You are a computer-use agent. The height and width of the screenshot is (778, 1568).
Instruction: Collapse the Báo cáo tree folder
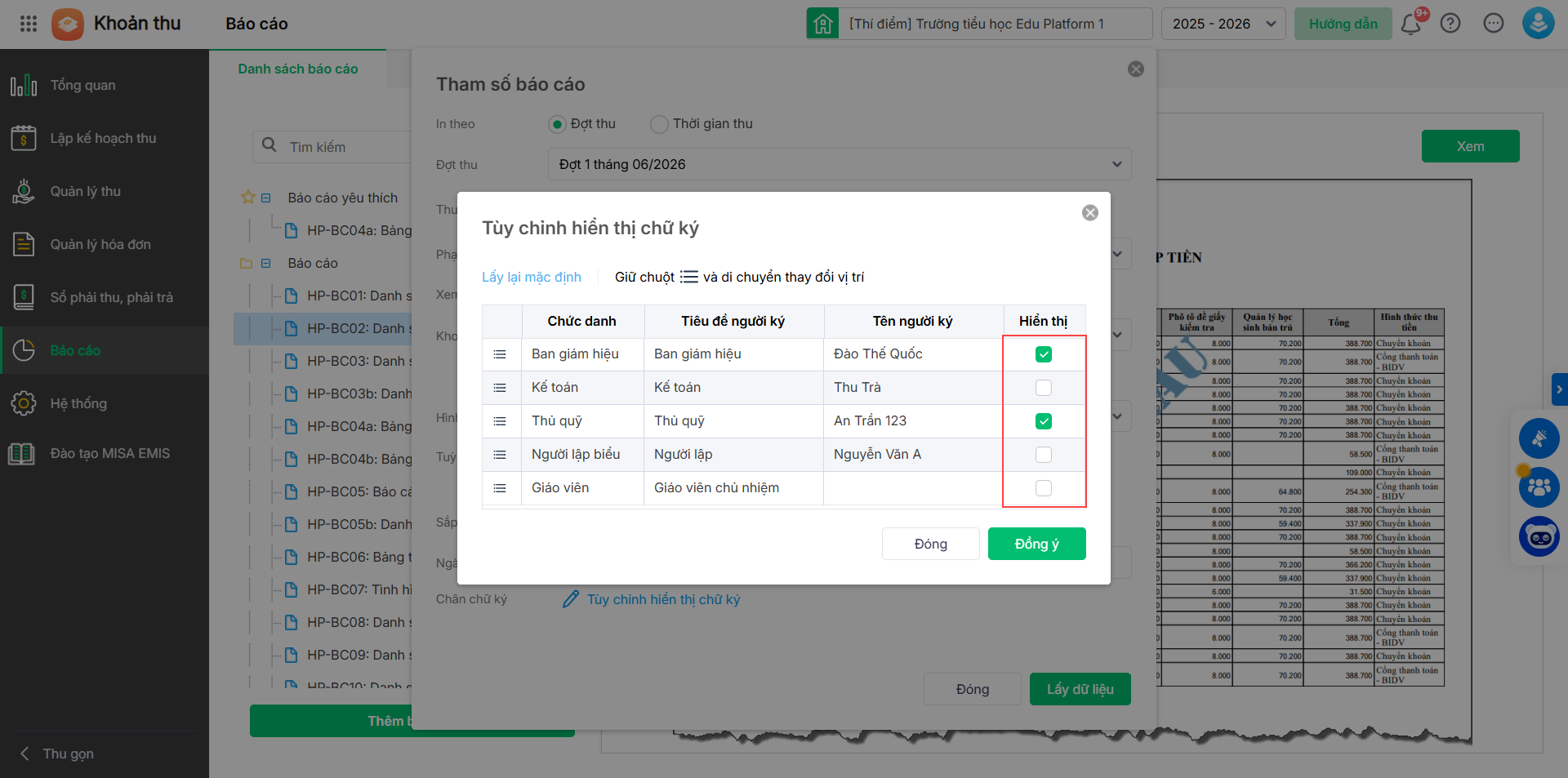265,263
